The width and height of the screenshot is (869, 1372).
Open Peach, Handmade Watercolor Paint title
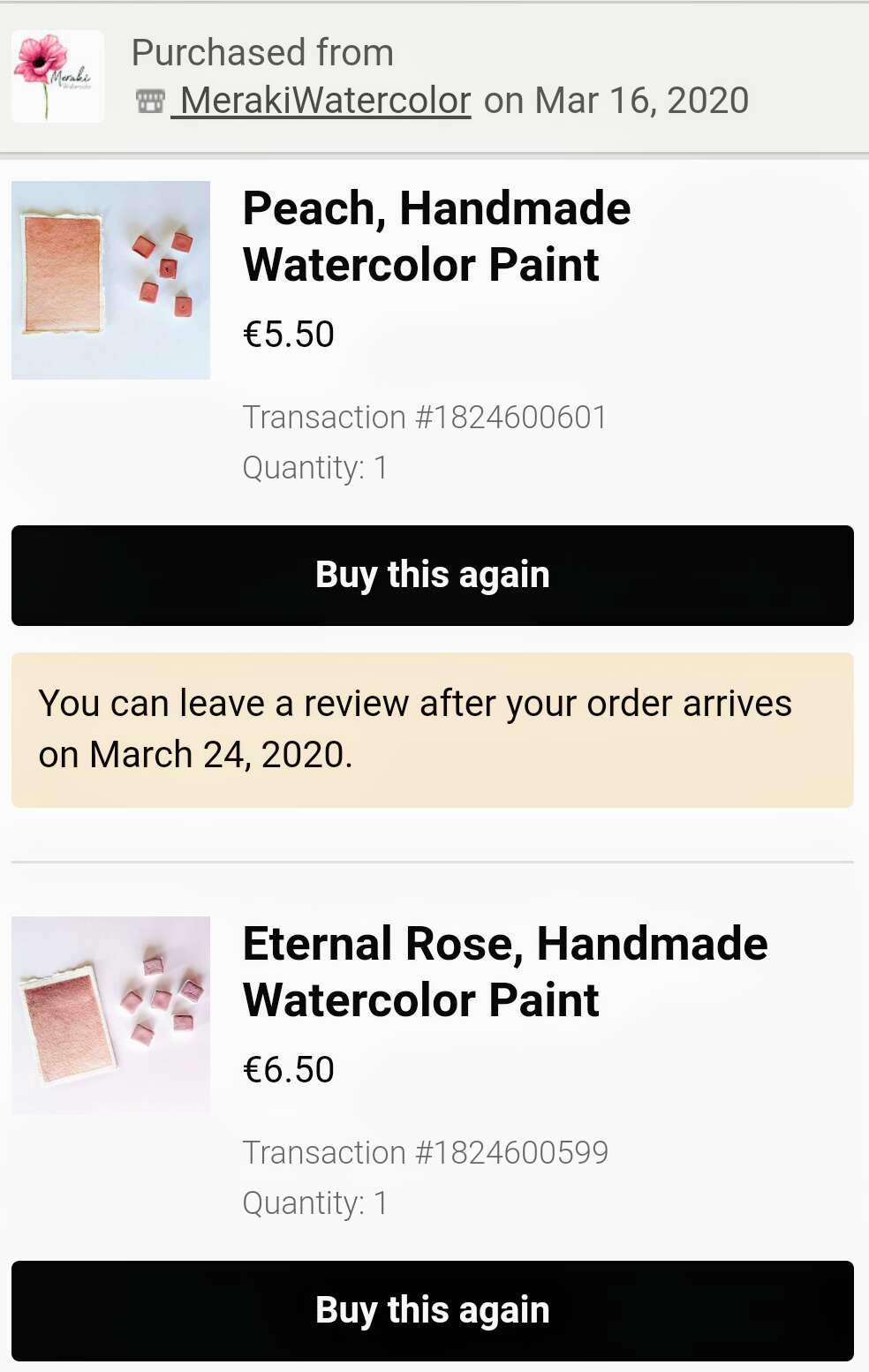point(436,237)
